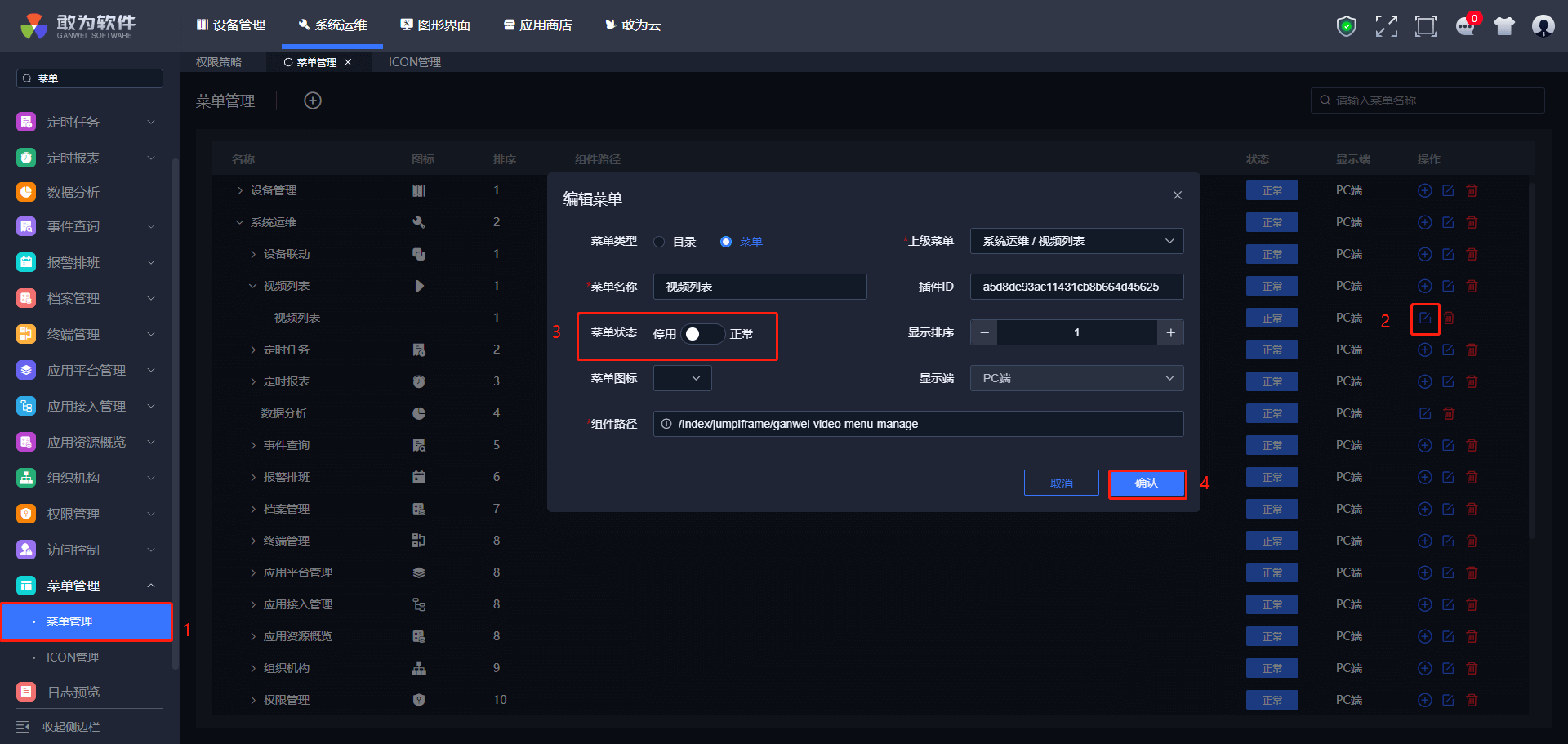This screenshot has height=744, width=1568.
Task: Enter fullscreen using the expand arrows icon
Action: 1386,26
